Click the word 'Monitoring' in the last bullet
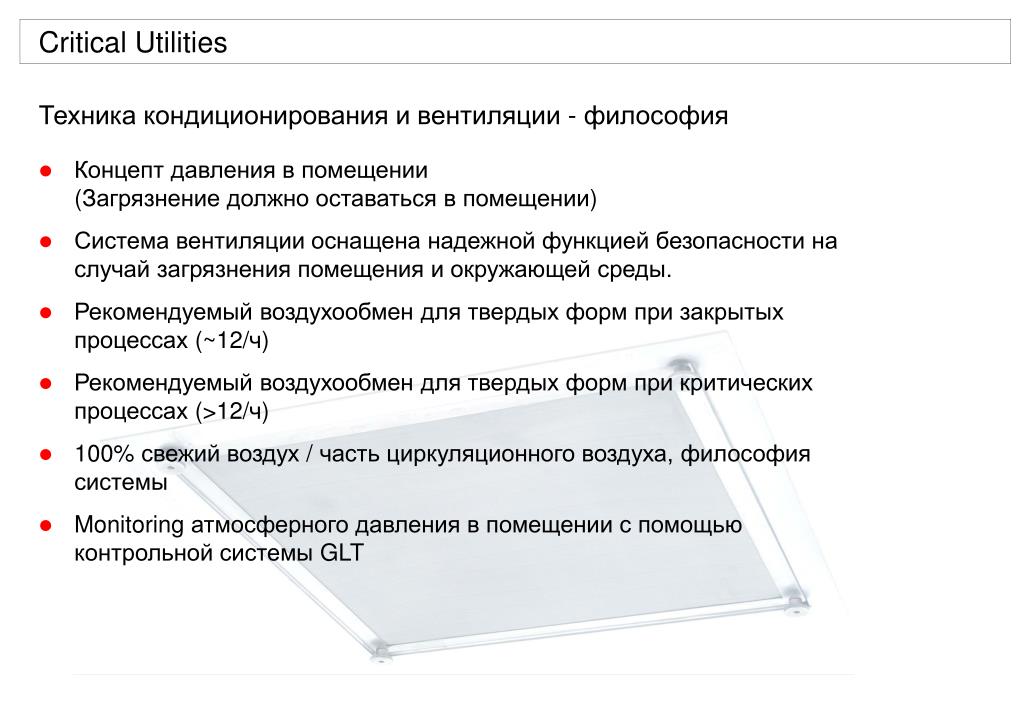Screen dimensions: 1024x709 129,525
